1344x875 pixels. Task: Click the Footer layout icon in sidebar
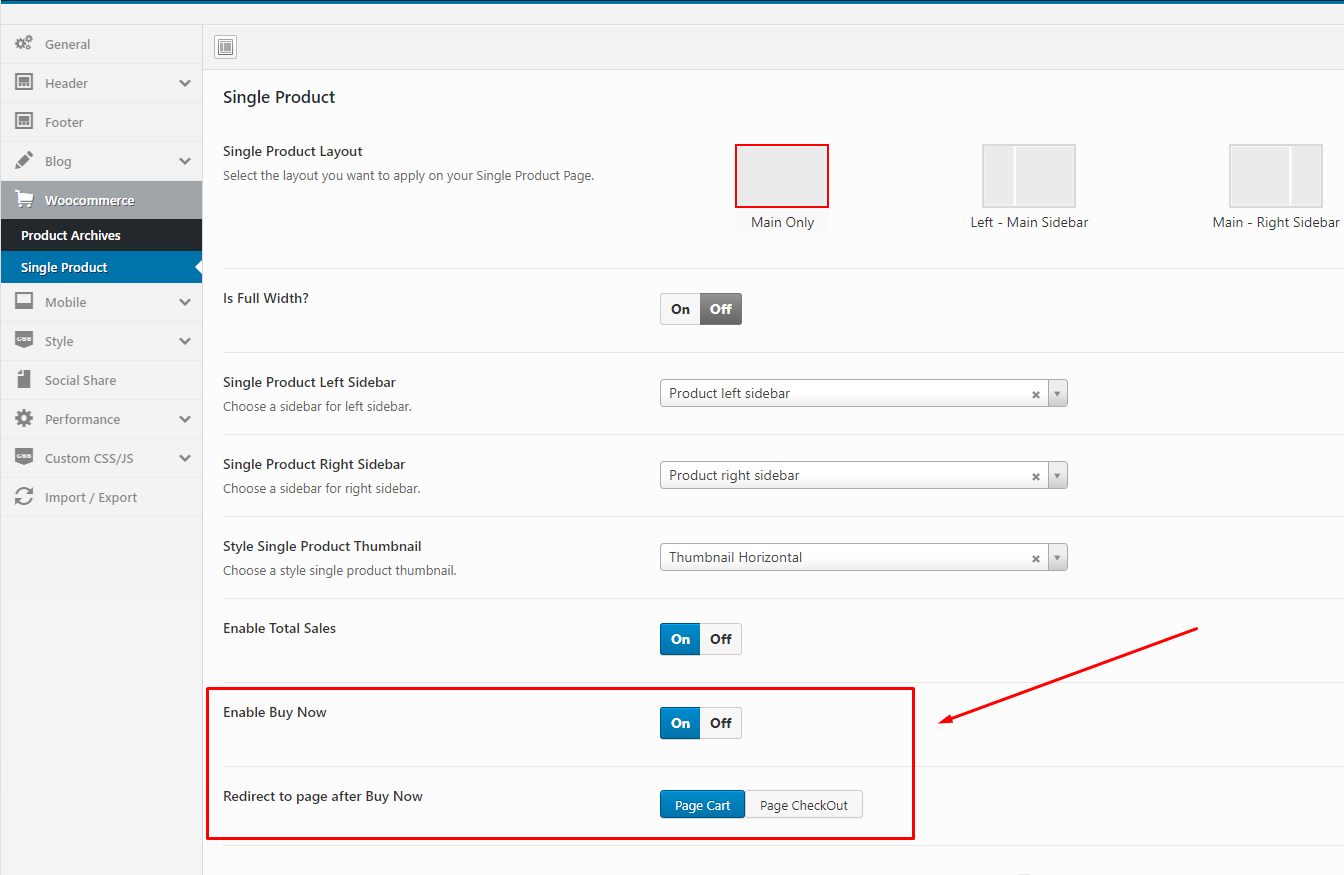[24, 122]
